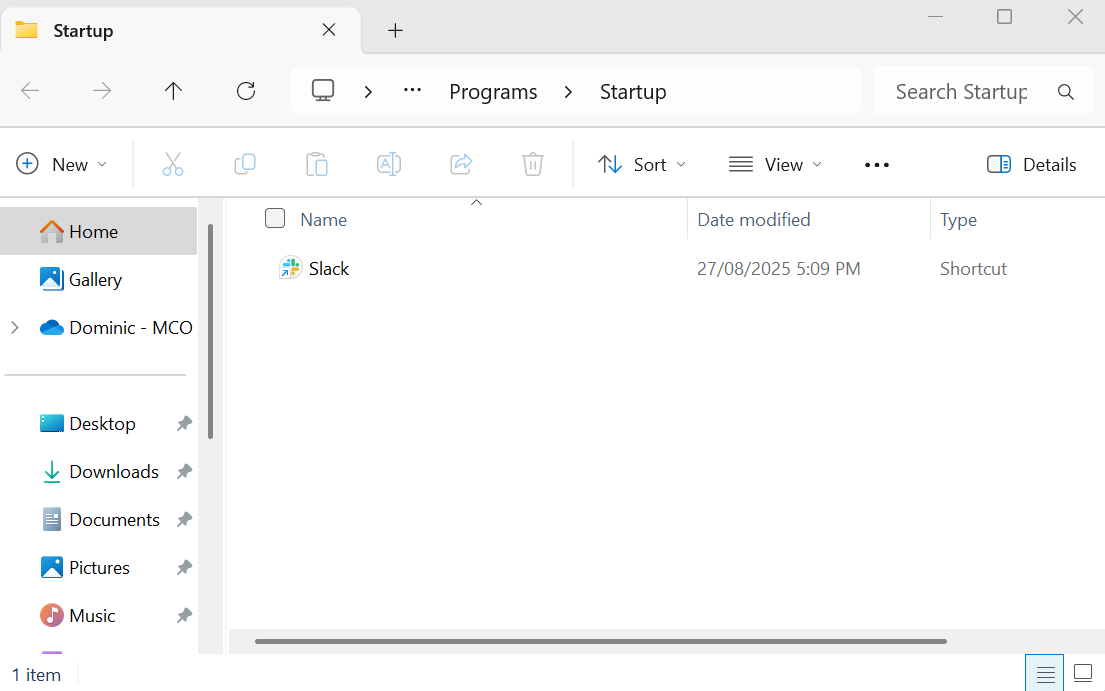Toggle the select all items checkbox

[x=275, y=219]
